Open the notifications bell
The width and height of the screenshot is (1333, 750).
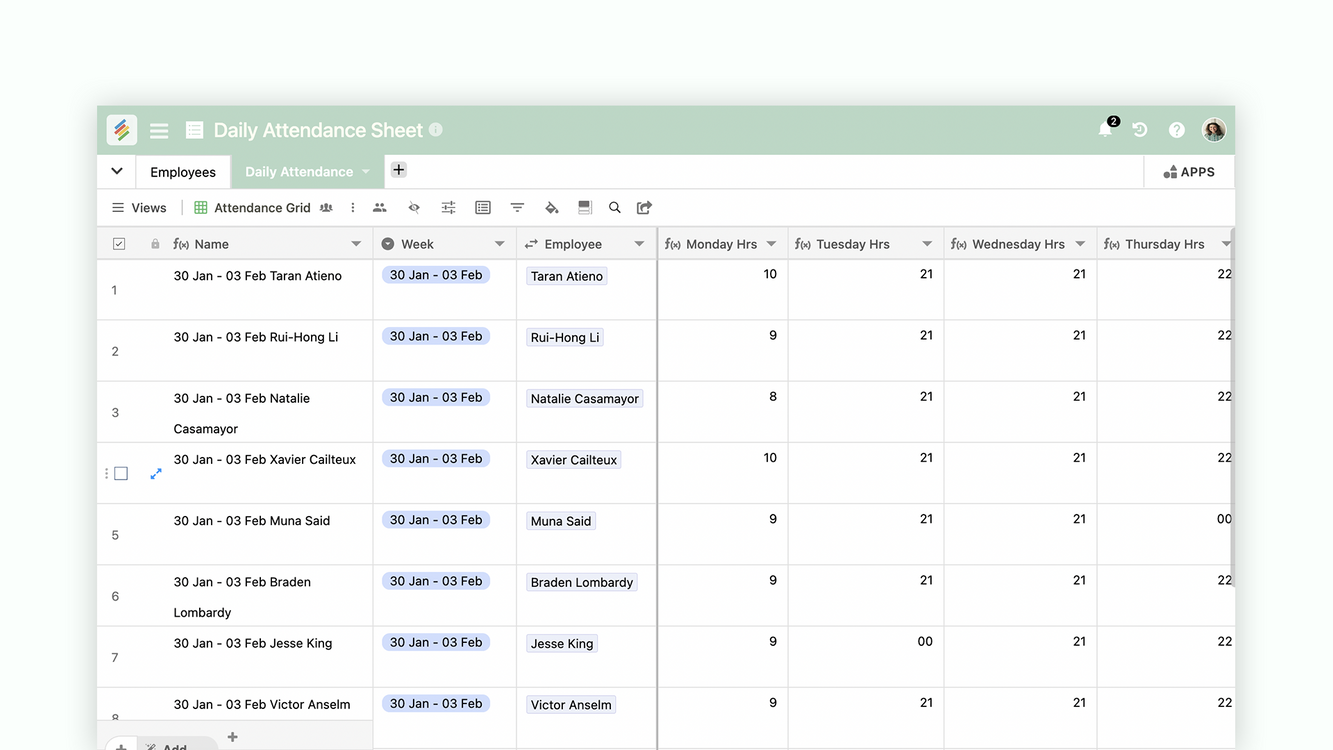coord(1105,130)
